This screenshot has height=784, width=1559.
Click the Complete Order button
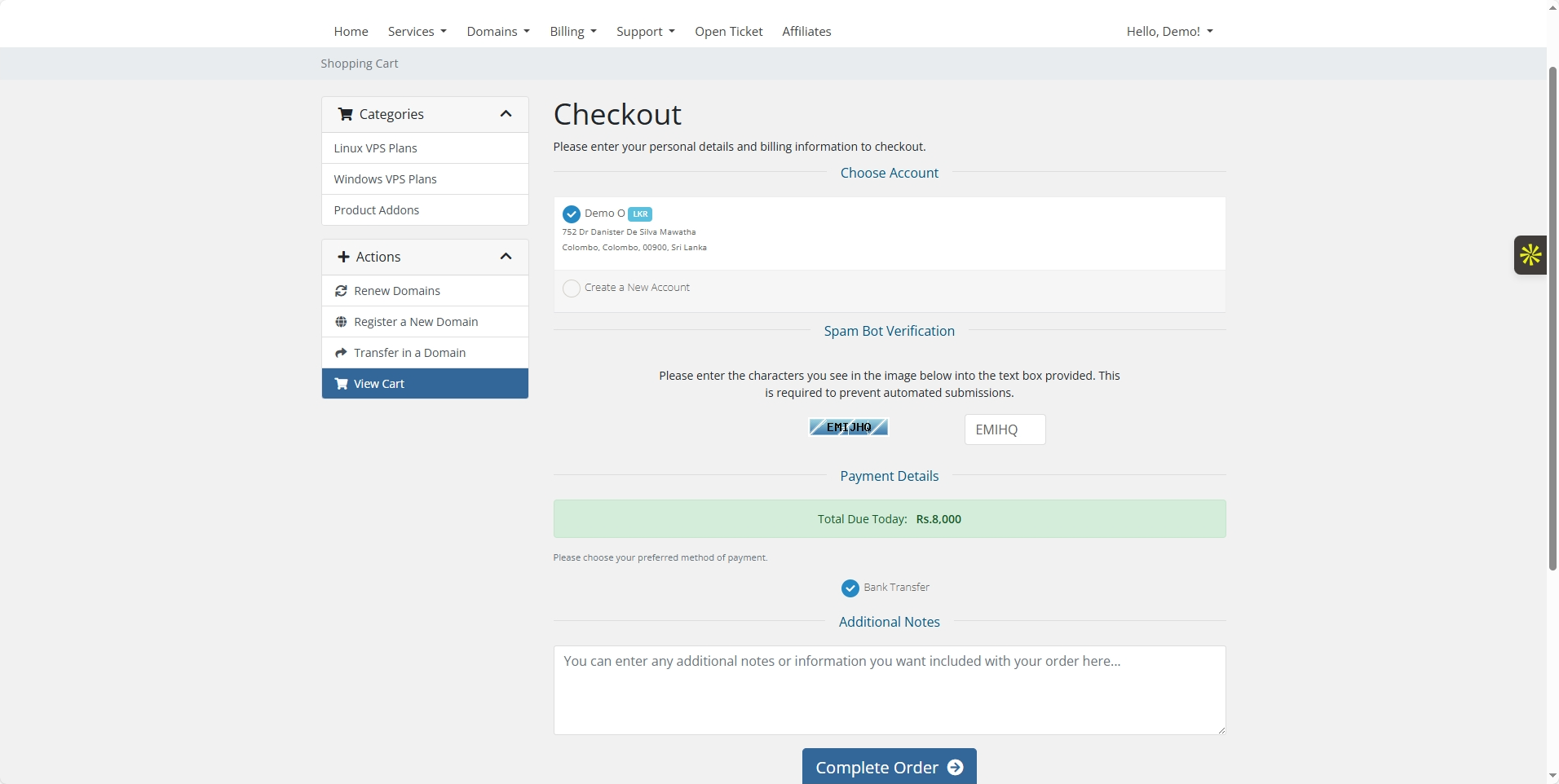tap(889, 767)
